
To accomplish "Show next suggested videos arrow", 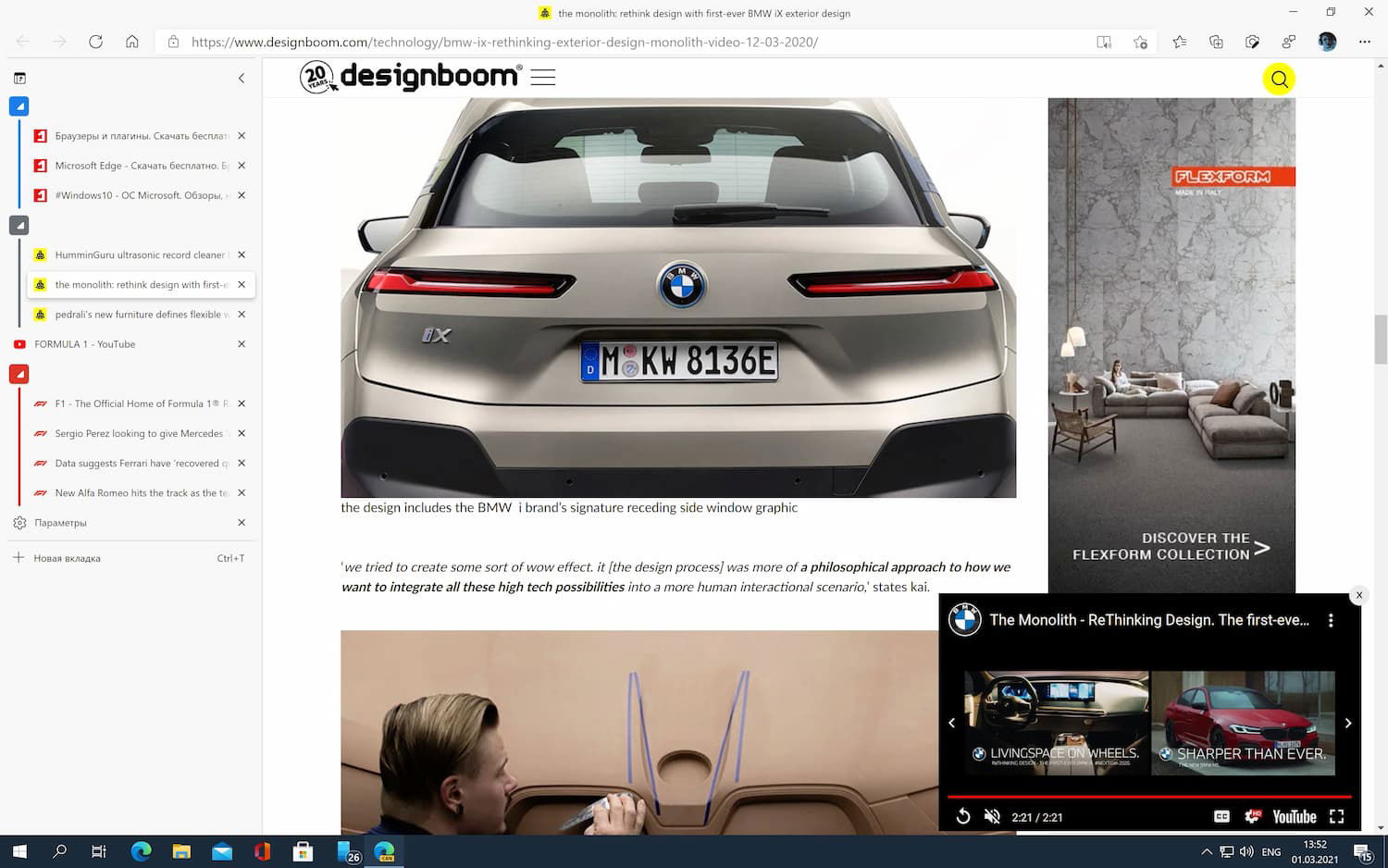I will pyautogui.click(x=1348, y=723).
